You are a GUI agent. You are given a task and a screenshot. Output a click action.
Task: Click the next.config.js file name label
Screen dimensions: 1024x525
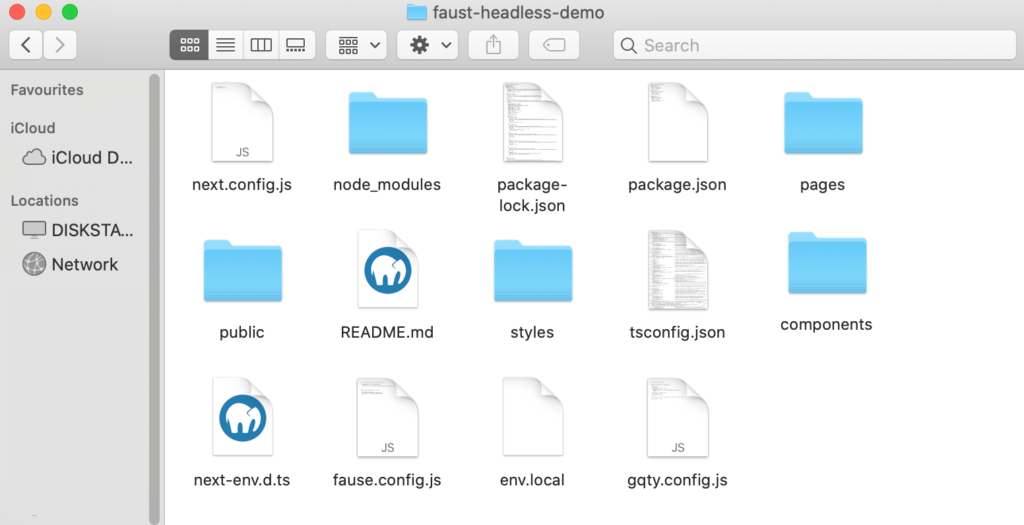pyautogui.click(x=242, y=185)
